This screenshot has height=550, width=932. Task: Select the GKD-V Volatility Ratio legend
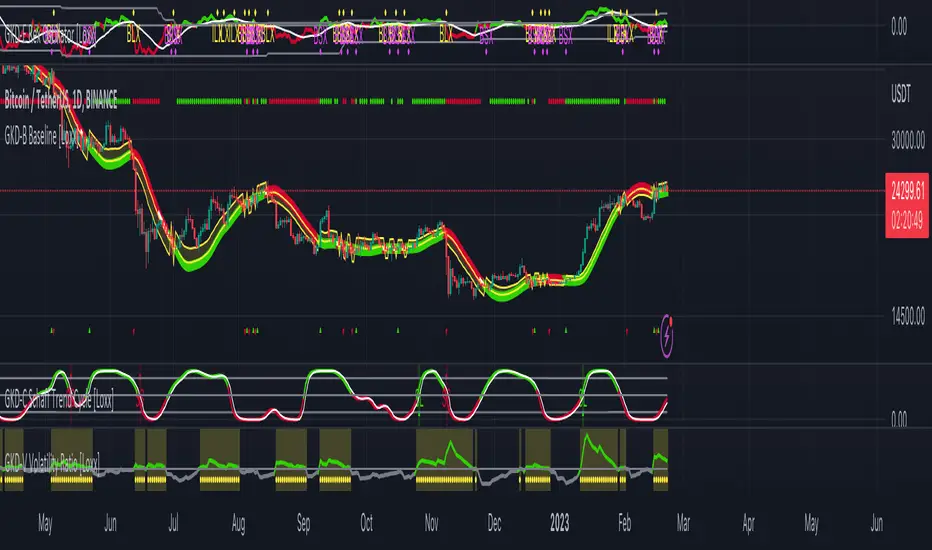[52, 463]
